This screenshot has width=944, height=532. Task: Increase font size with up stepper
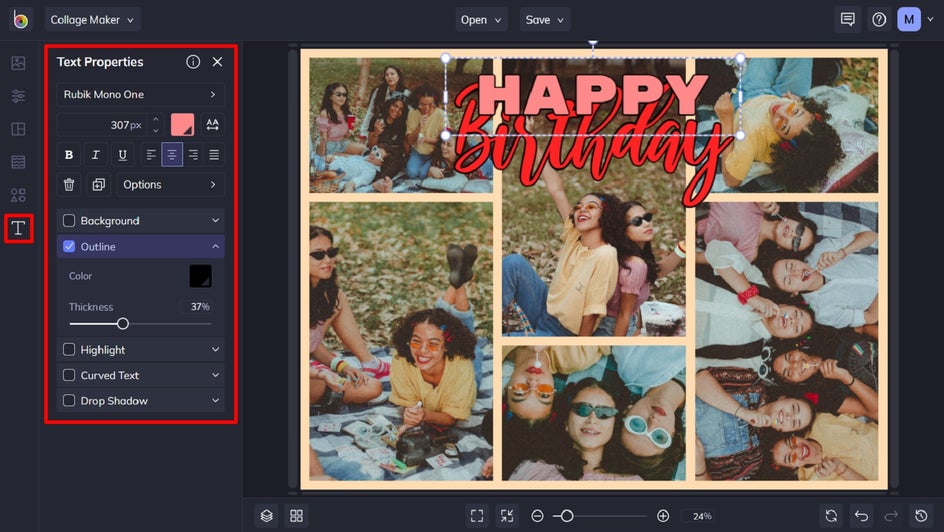coord(156,119)
